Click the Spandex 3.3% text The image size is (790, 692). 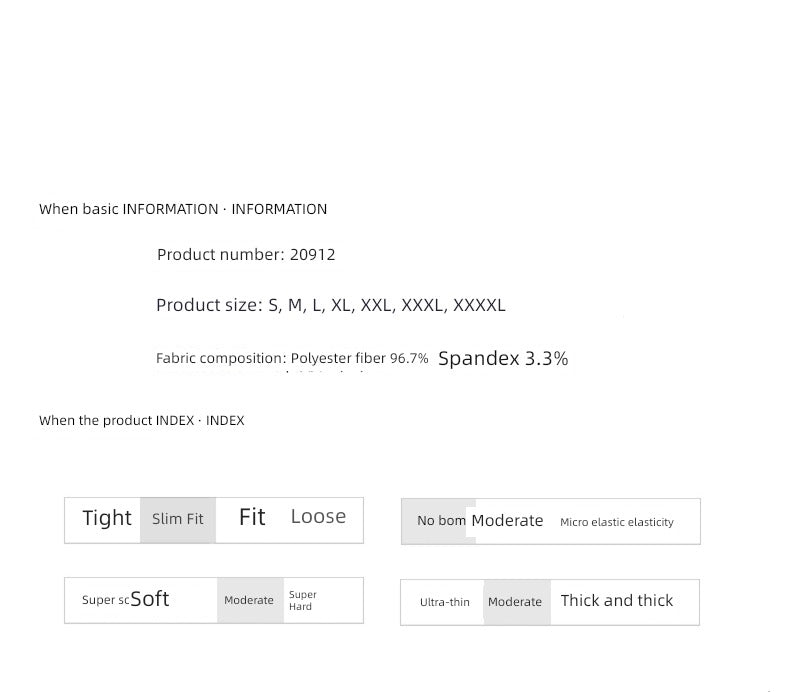click(503, 359)
